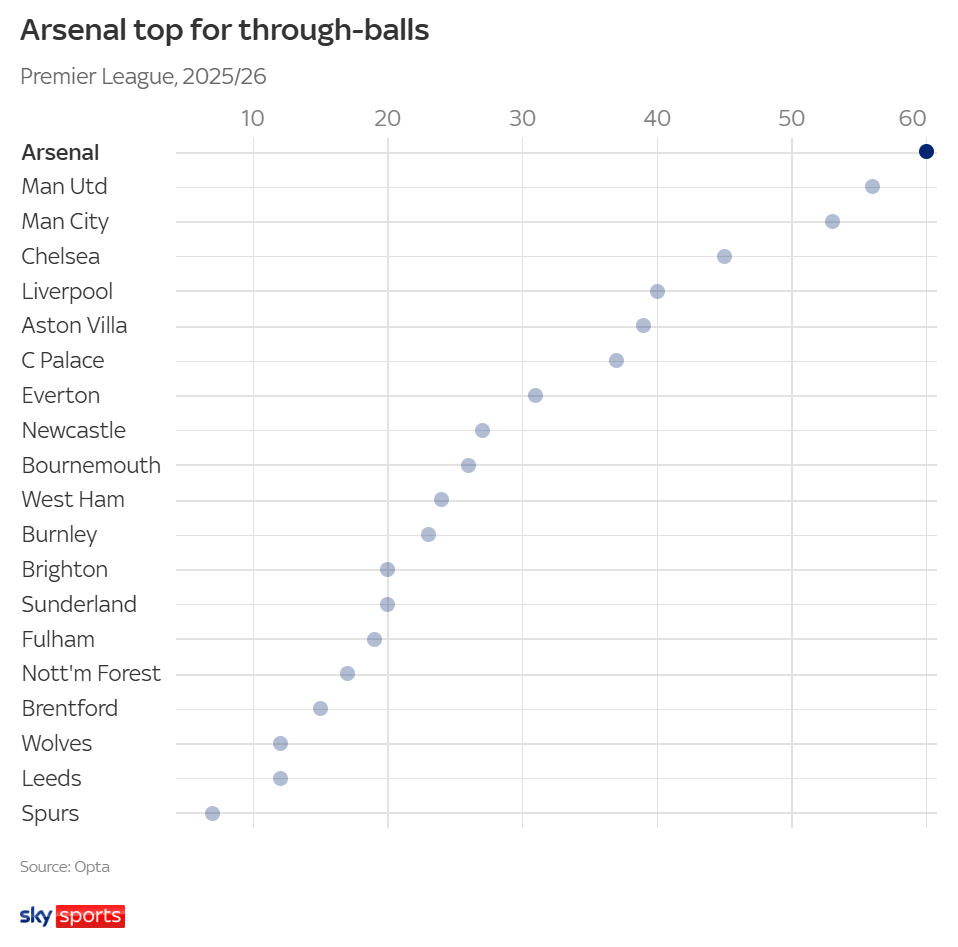Click the Liverpool data dot
Viewport: 958px width, 947px height.
click(657, 291)
